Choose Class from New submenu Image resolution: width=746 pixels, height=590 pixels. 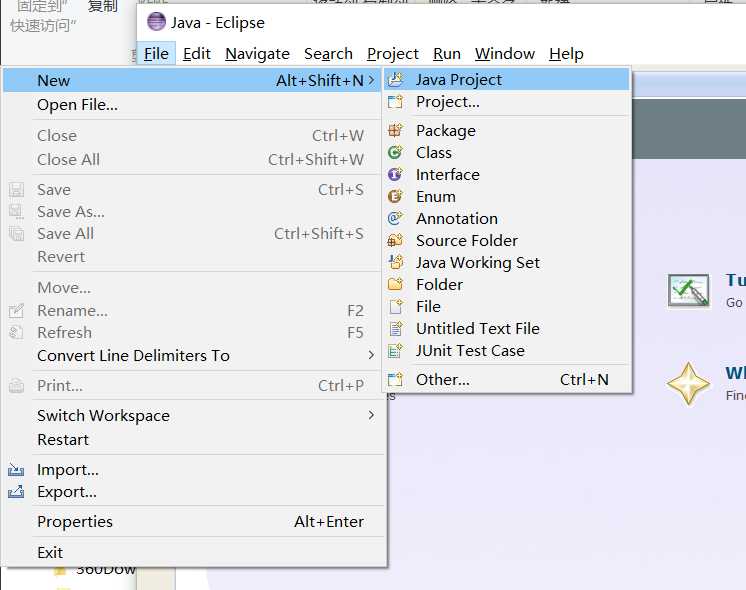pyautogui.click(x=507, y=152)
